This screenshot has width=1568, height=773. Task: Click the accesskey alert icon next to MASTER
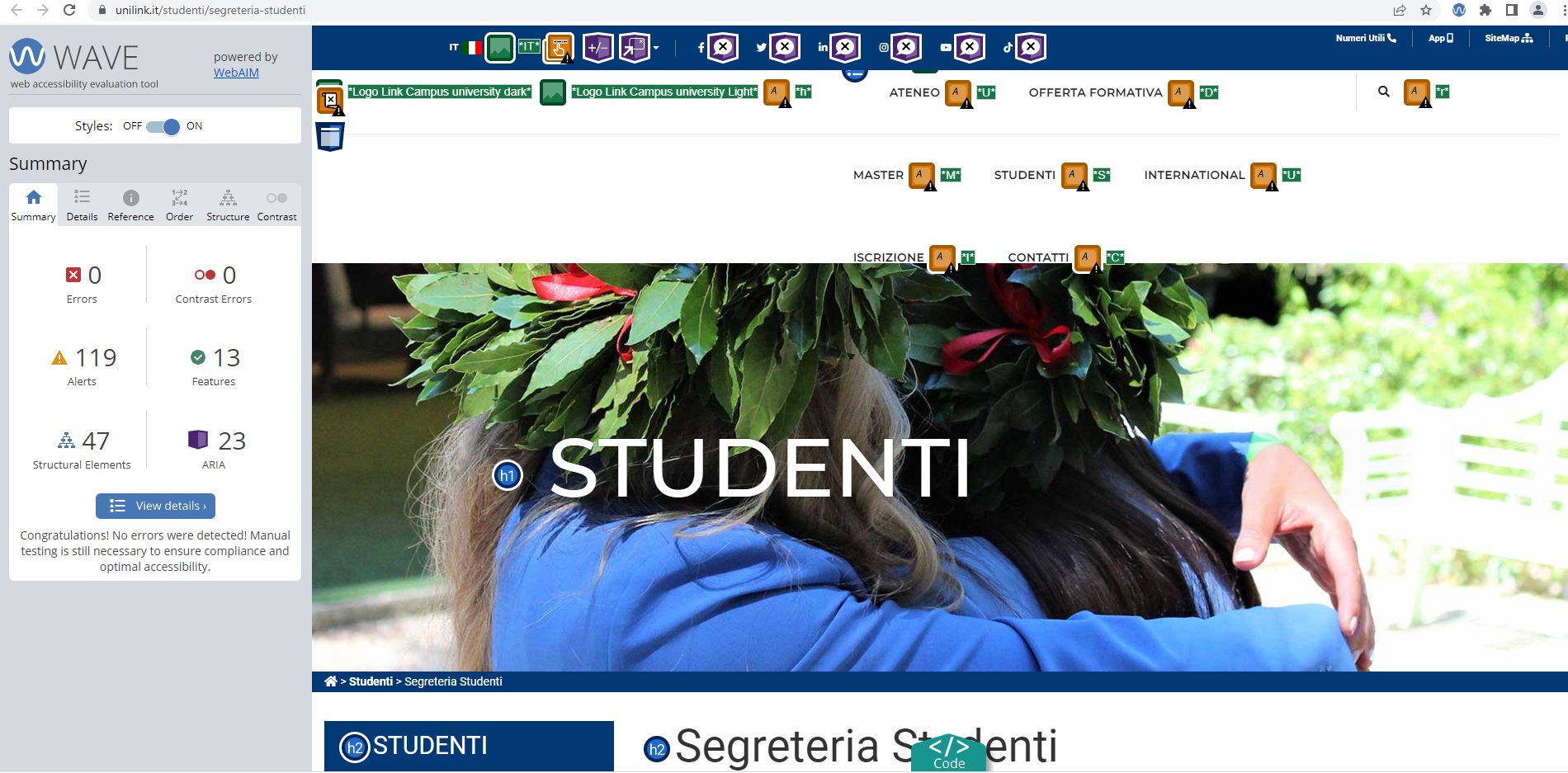pyautogui.click(x=922, y=176)
